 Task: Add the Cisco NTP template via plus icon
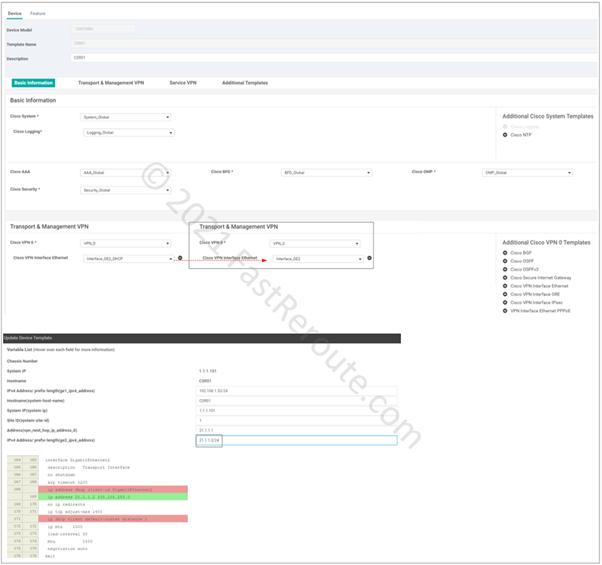(x=505, y=135)
